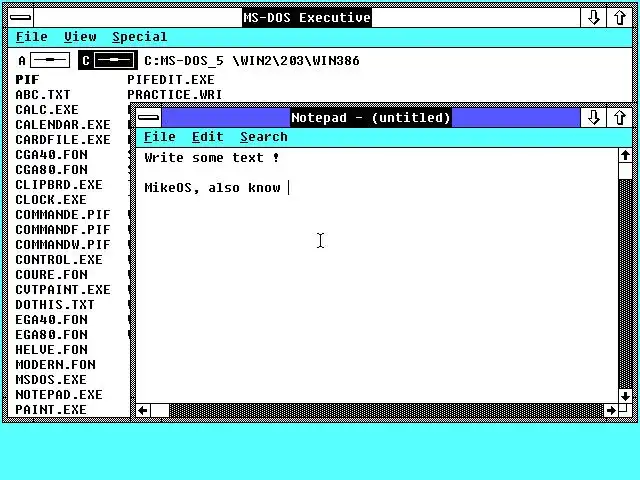Select NOTEPAD.EXE in file list
This screenshot has height=480, width=640.
point(59,395)
